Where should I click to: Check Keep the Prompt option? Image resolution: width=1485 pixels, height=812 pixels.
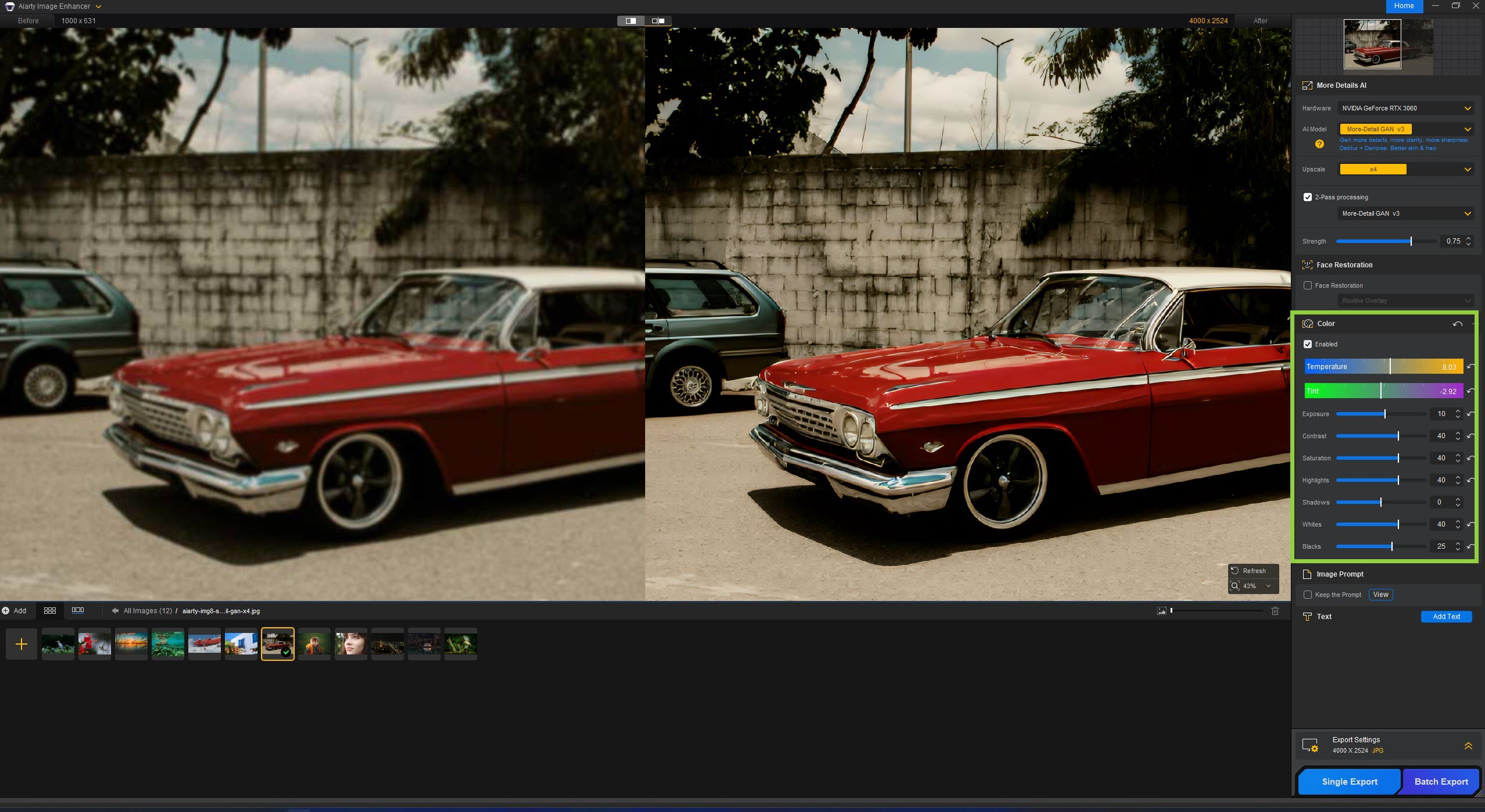[x=1308, y=595]
